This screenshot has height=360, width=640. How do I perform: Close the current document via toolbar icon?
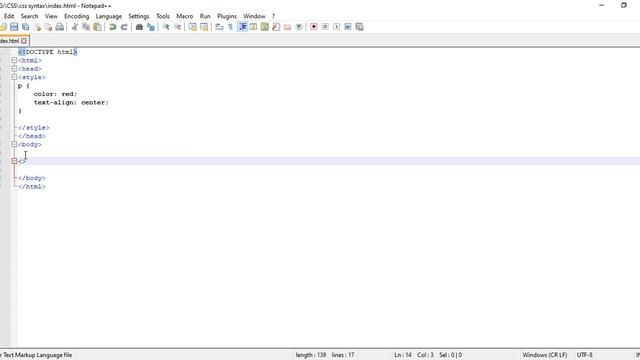(x=37, y=27)
